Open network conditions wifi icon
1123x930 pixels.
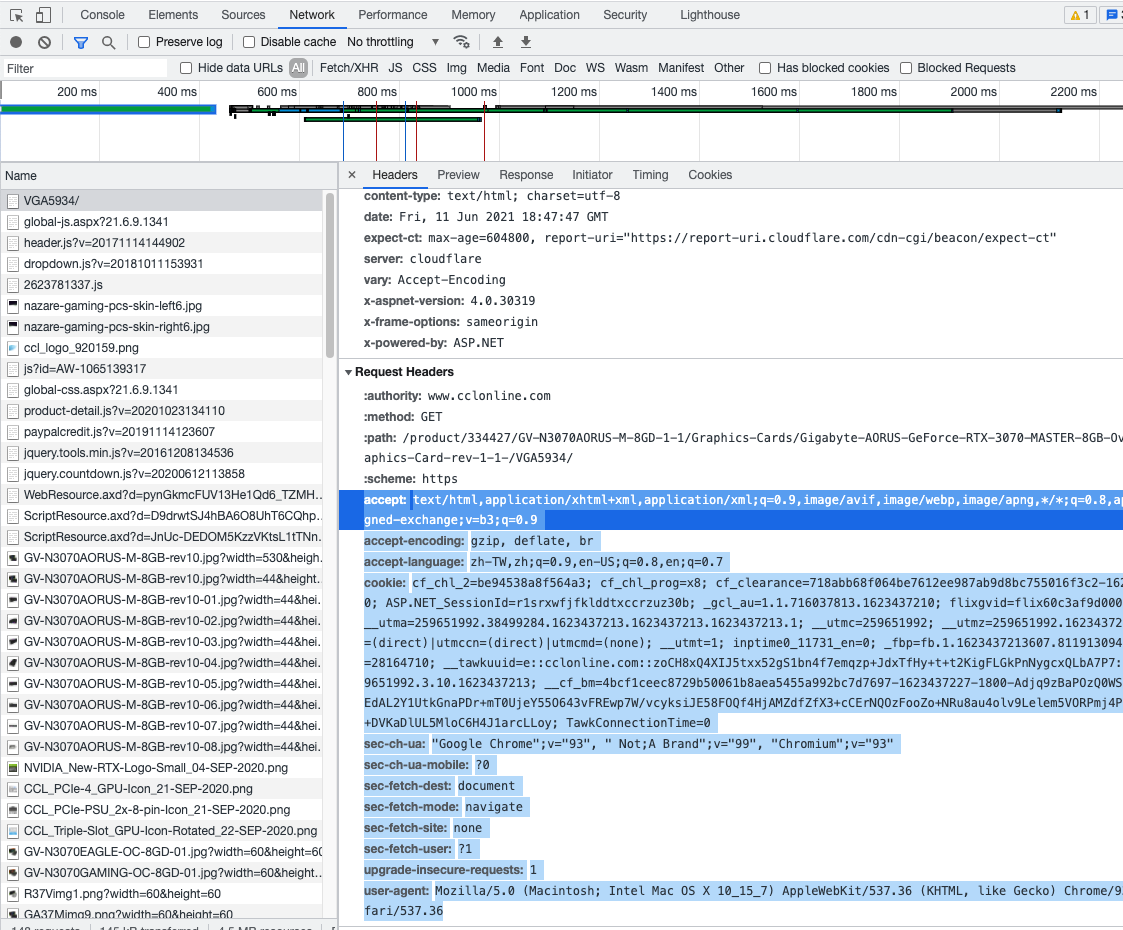(462, 42)
